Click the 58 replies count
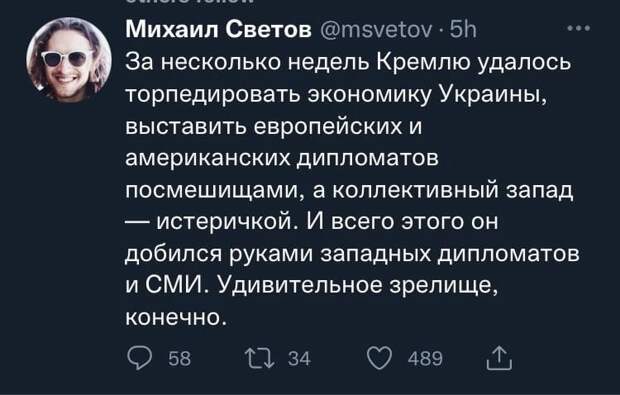The width and height of the screenshot is (620, 395). [x=180, y=359]
